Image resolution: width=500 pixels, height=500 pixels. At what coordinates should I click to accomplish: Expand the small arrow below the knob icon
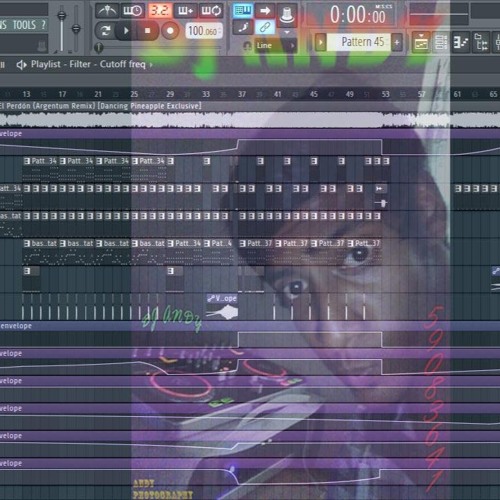point(287,32)
